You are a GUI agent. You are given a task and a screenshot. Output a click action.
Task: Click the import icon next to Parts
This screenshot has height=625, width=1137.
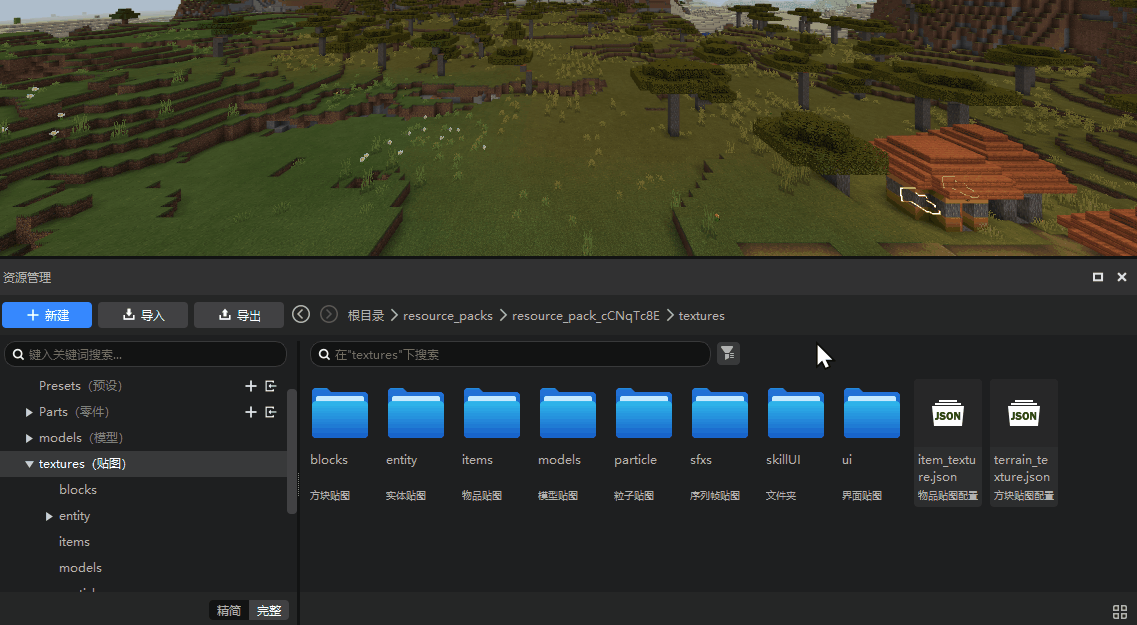pyautogui.click(x=270, y=412)
